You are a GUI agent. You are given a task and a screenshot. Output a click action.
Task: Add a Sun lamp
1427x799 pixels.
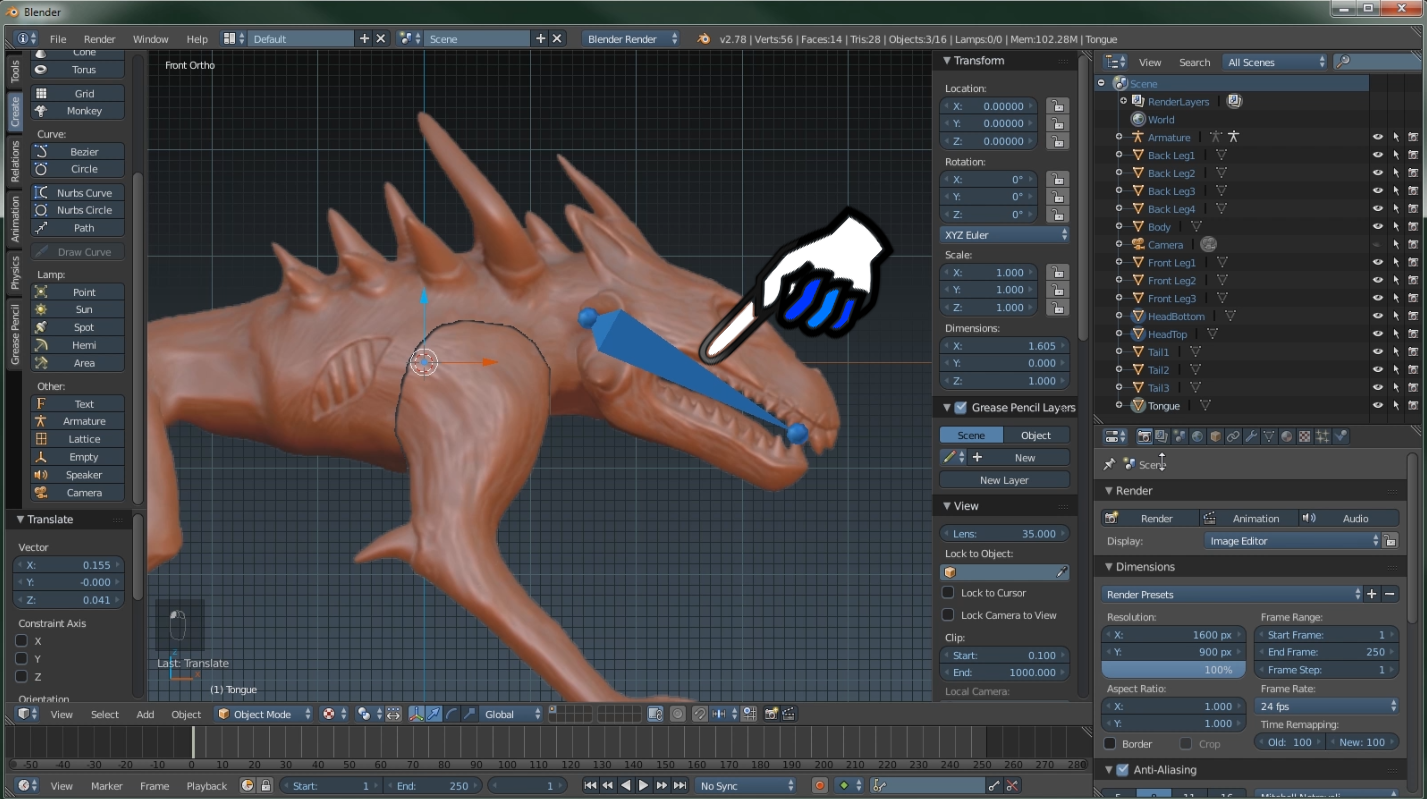78,310
